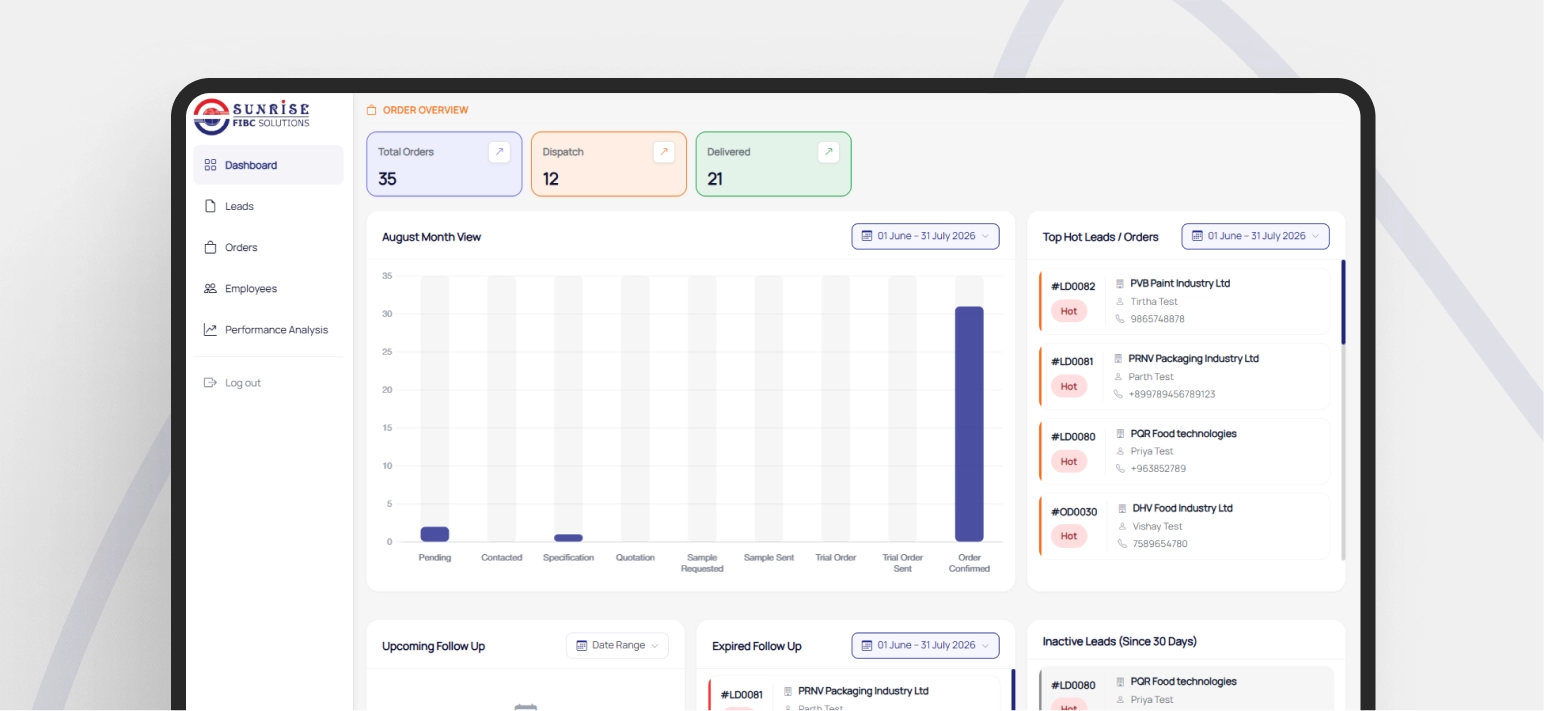Click phone number +963852789
The image size is (1544, 711).
click(1158, 468)
